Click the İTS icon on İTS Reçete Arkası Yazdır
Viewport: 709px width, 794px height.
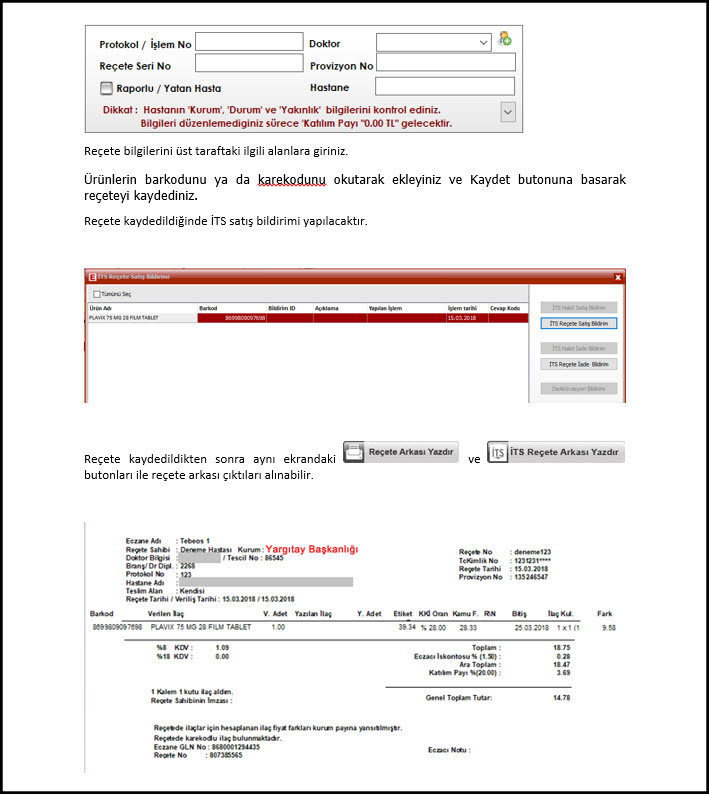click(x=498, y=452)
